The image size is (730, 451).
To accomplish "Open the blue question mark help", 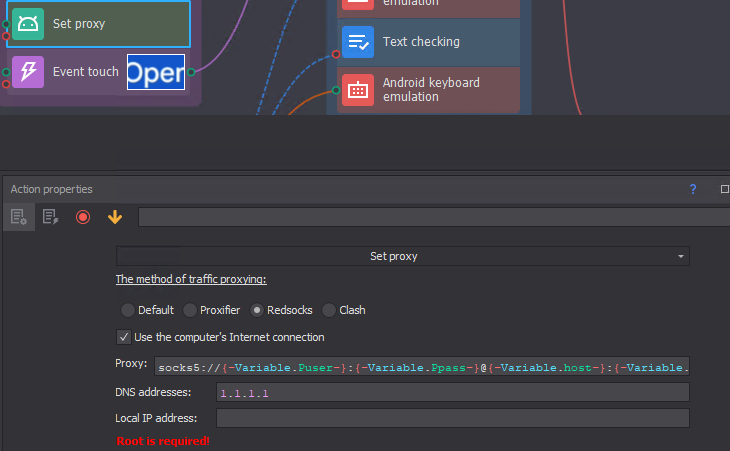I will tap(692, 189).
